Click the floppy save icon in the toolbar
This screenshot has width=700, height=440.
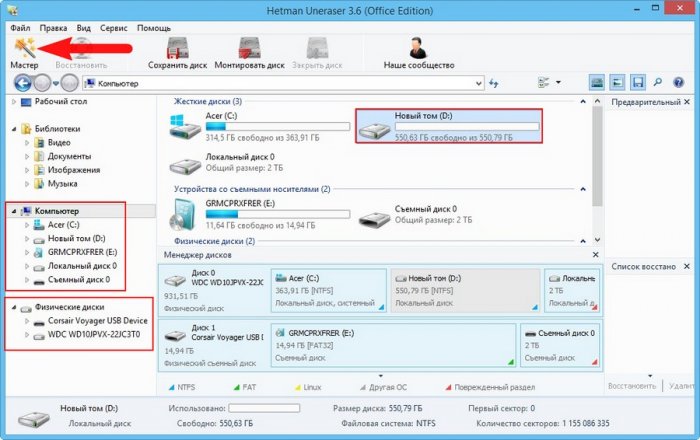[638, 83]
